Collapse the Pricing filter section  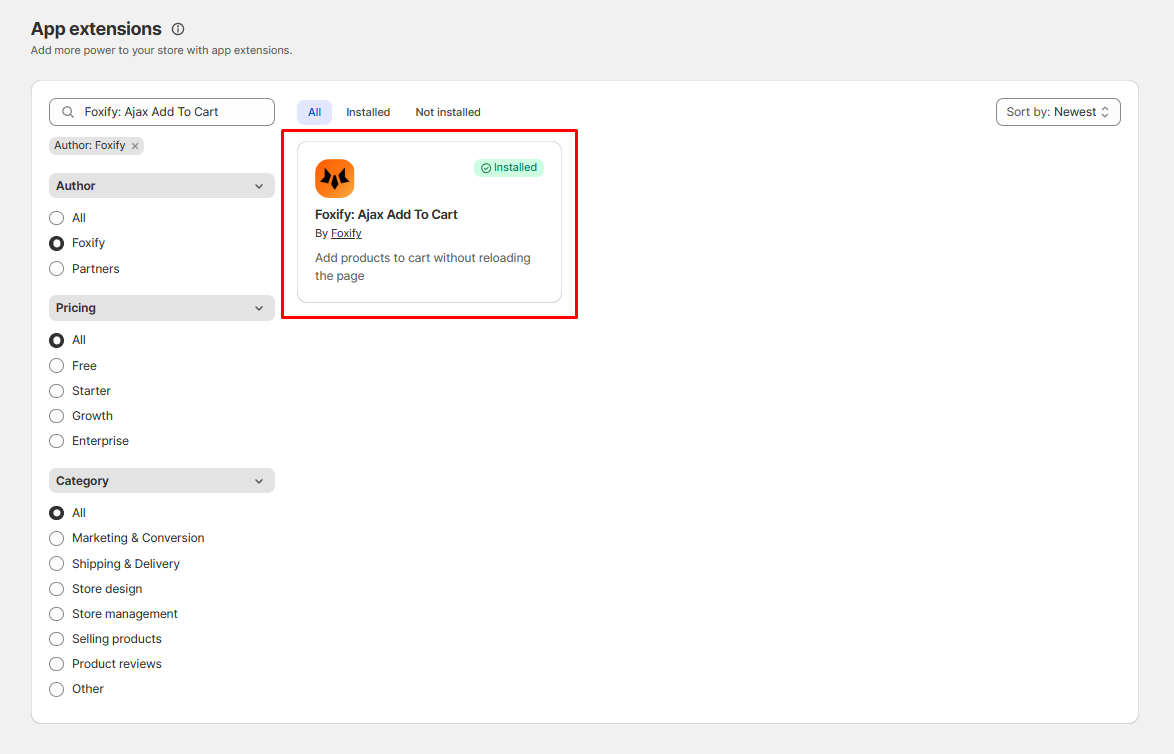pos(162,308)
